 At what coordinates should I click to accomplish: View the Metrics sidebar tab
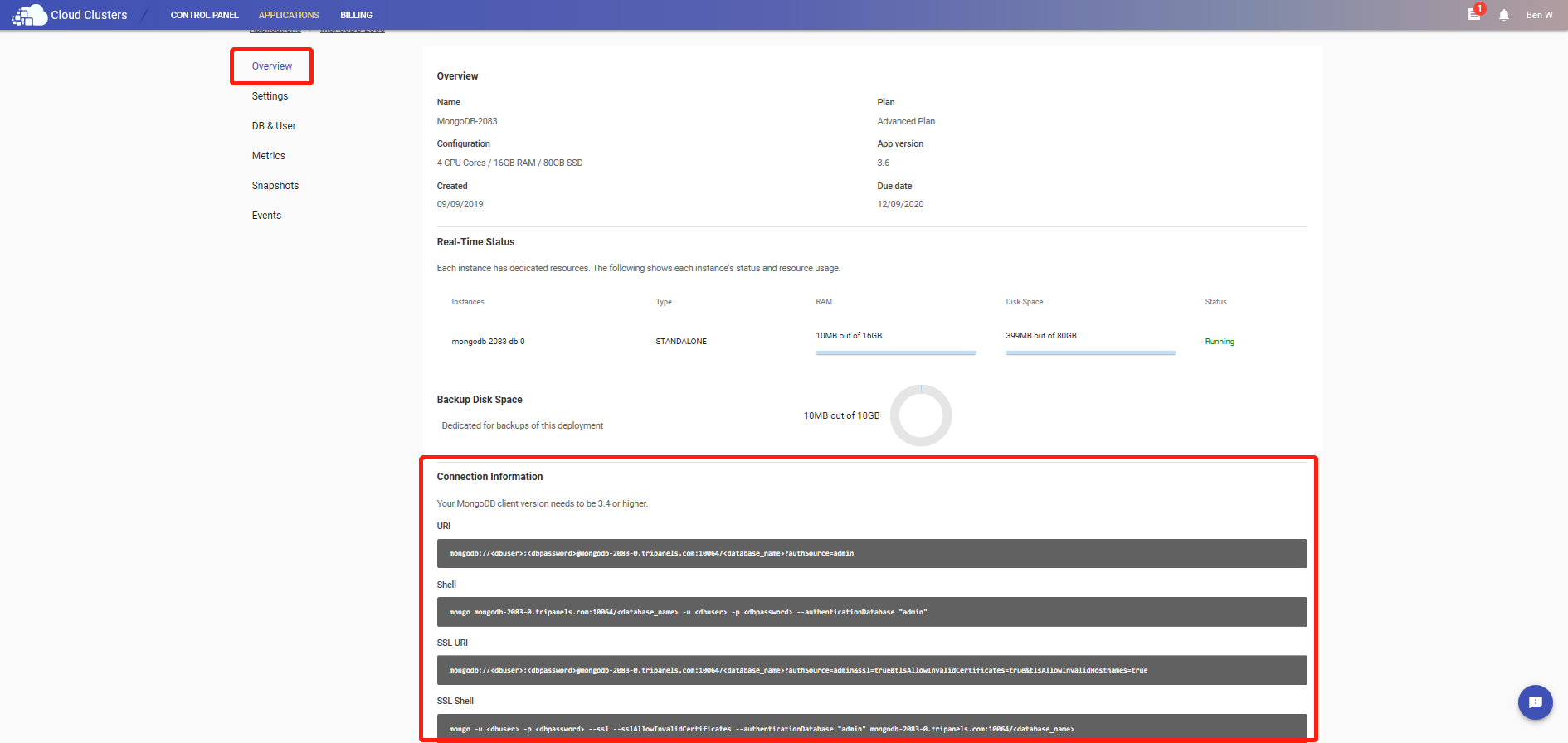(x=269, y=156)
